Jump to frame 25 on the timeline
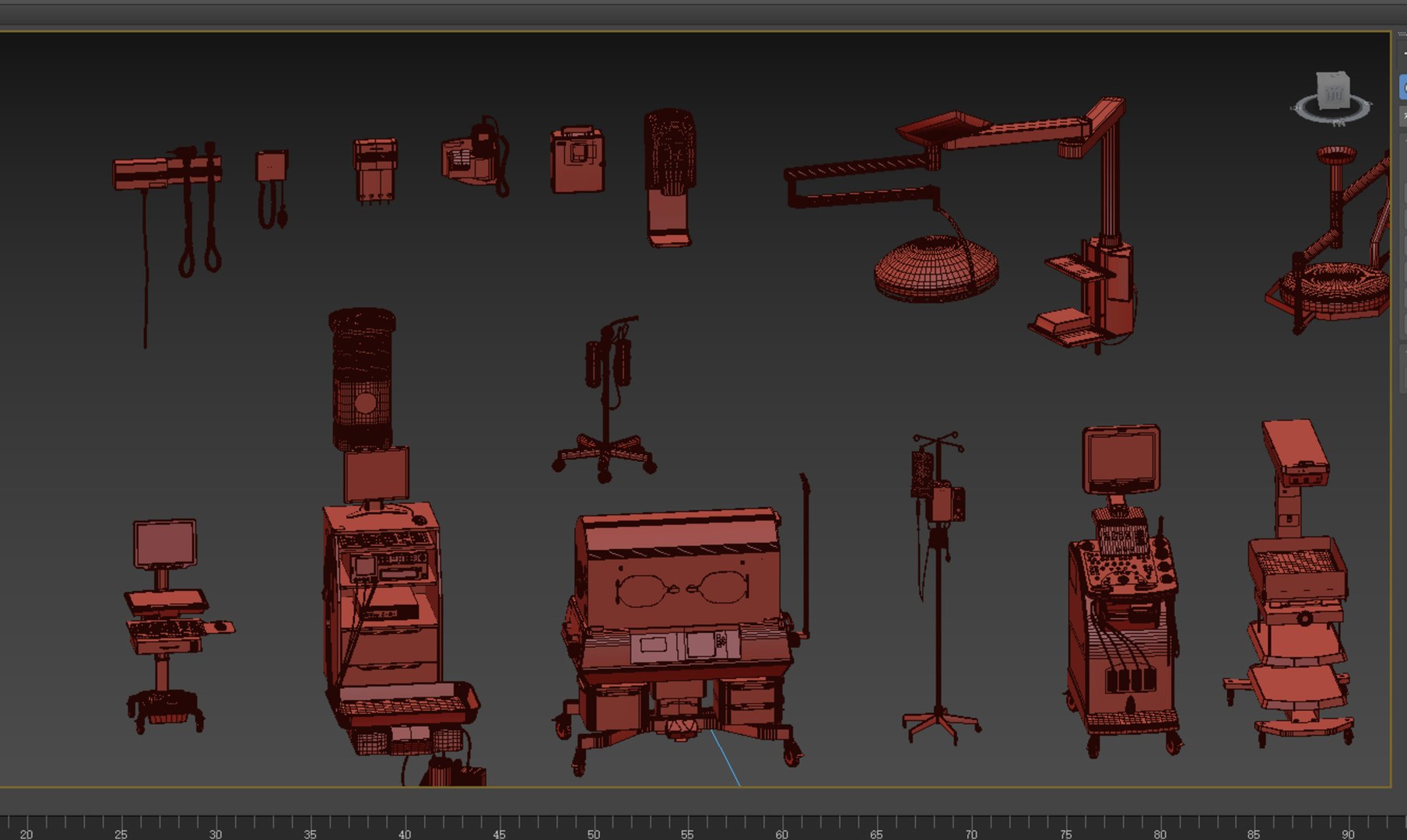The height and width of the screenshot is (840, 1407). [121, 834]
